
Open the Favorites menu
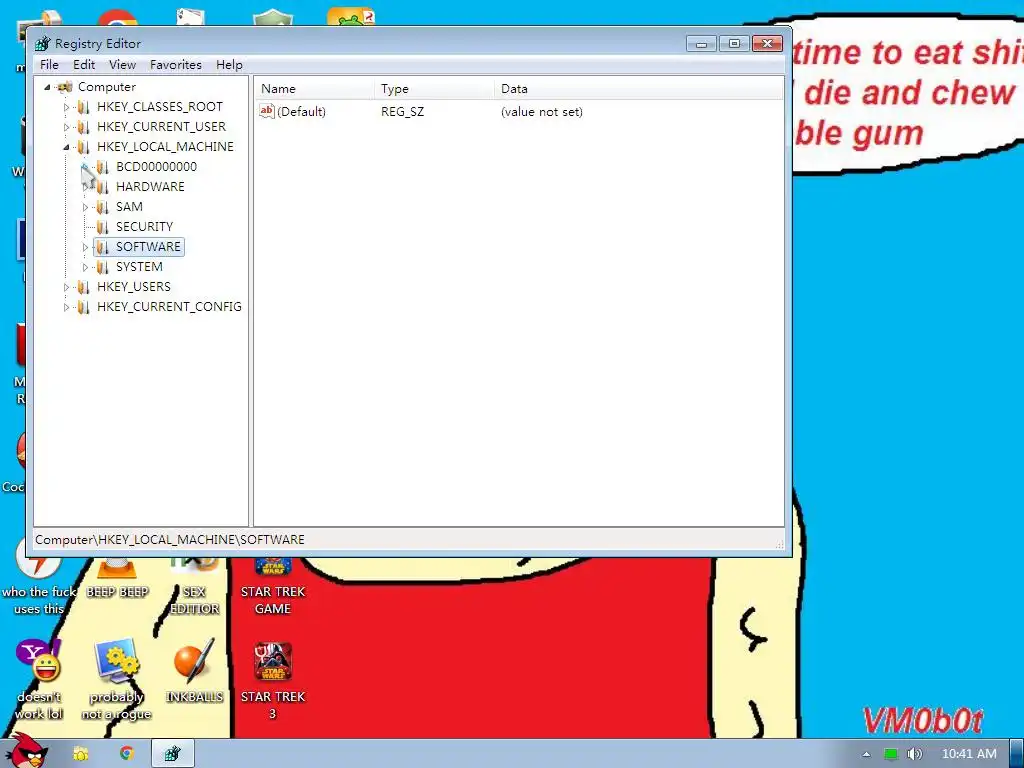[176, 65]
